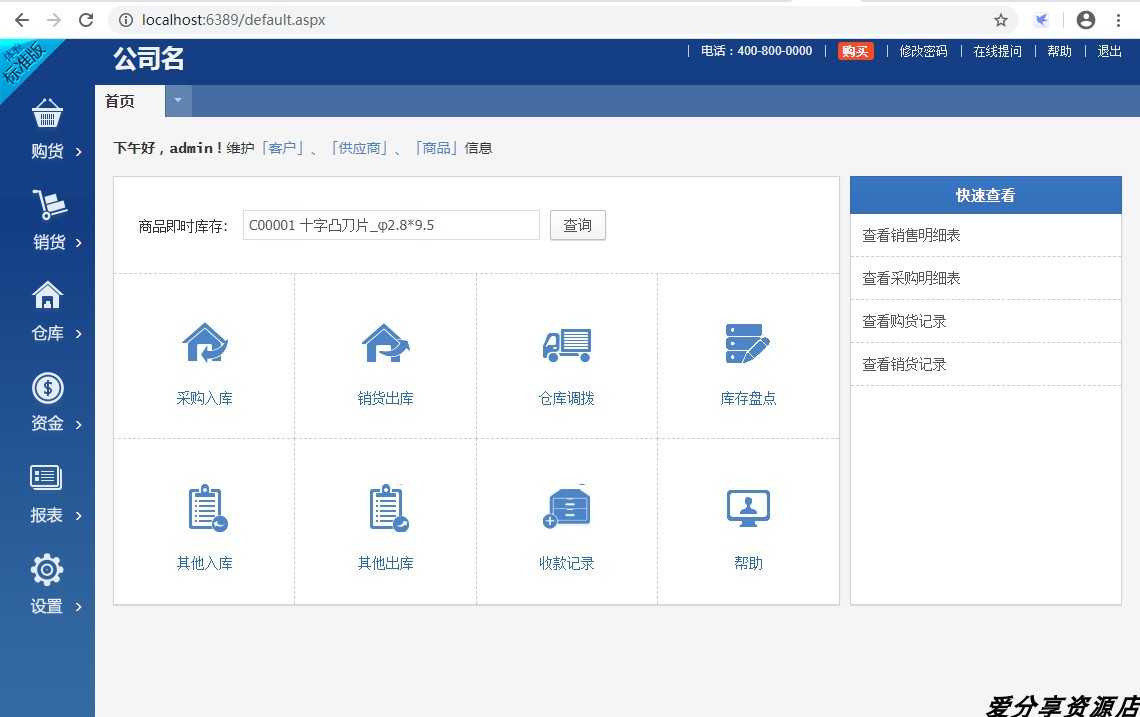1140x717 pixels.
Task: Click the 仓库调拨 label text
Action: 566,398
